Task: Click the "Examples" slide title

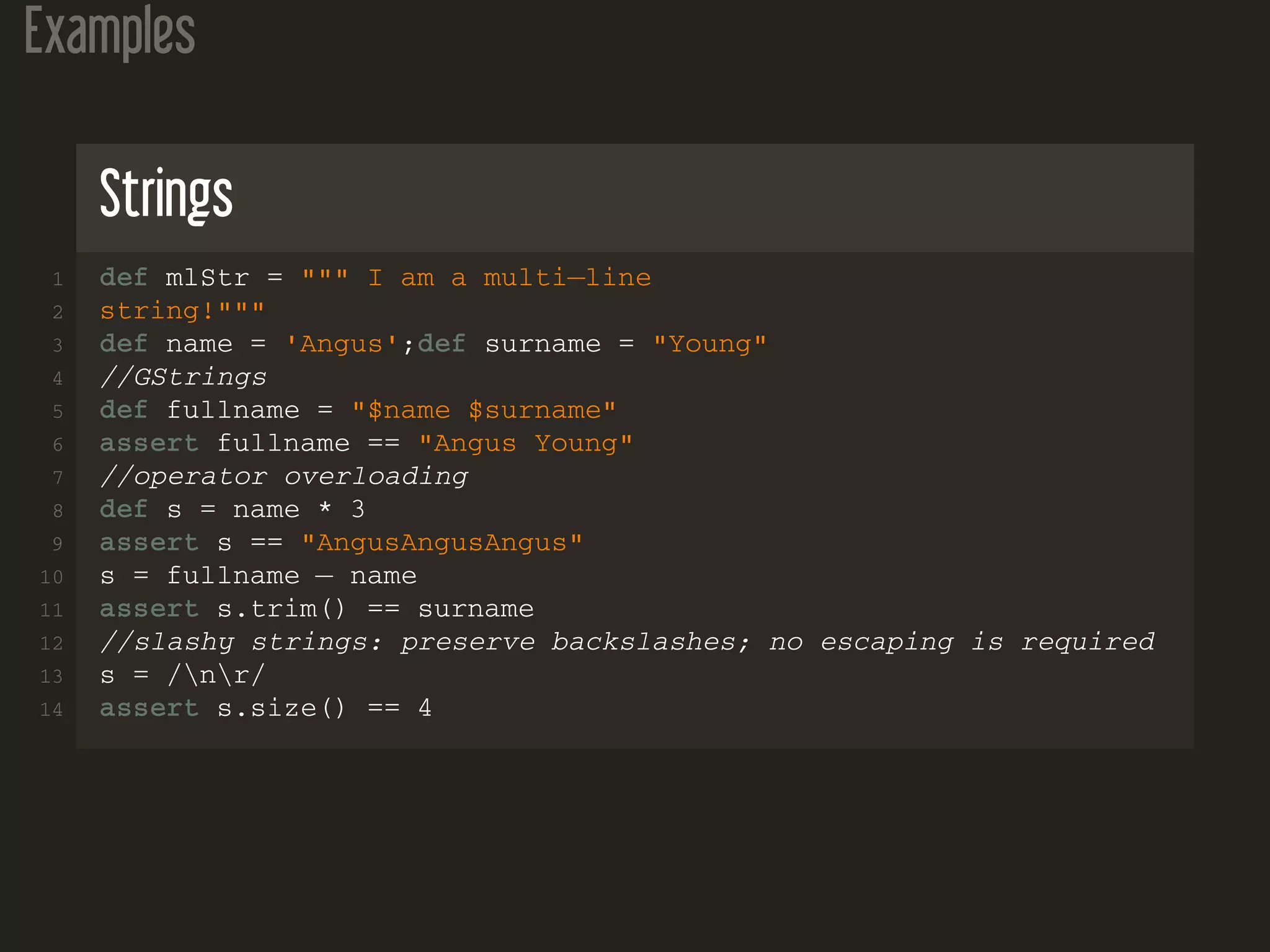Action: pos(110,32)
